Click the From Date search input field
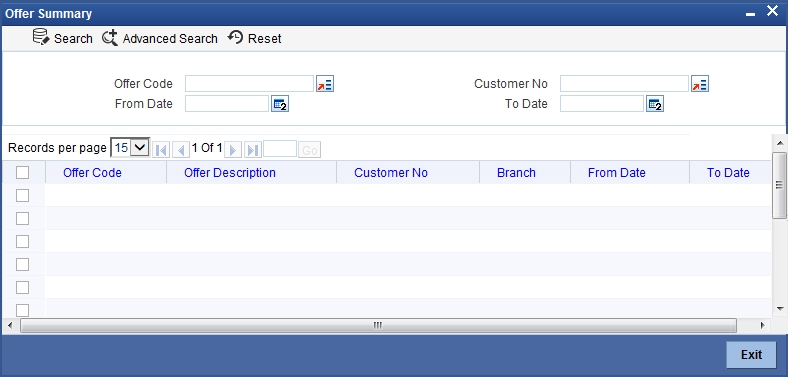This screenshot has width=788, height=377. point(227,104)
